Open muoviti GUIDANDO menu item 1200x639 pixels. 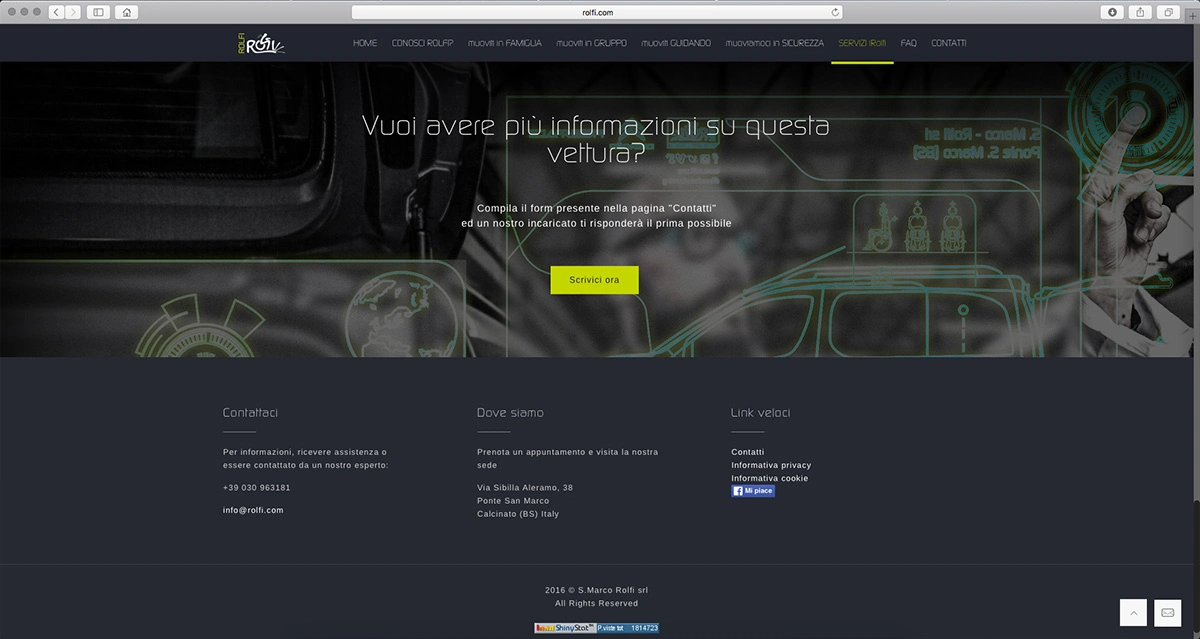pyautogui.click(x=677, y=44)
